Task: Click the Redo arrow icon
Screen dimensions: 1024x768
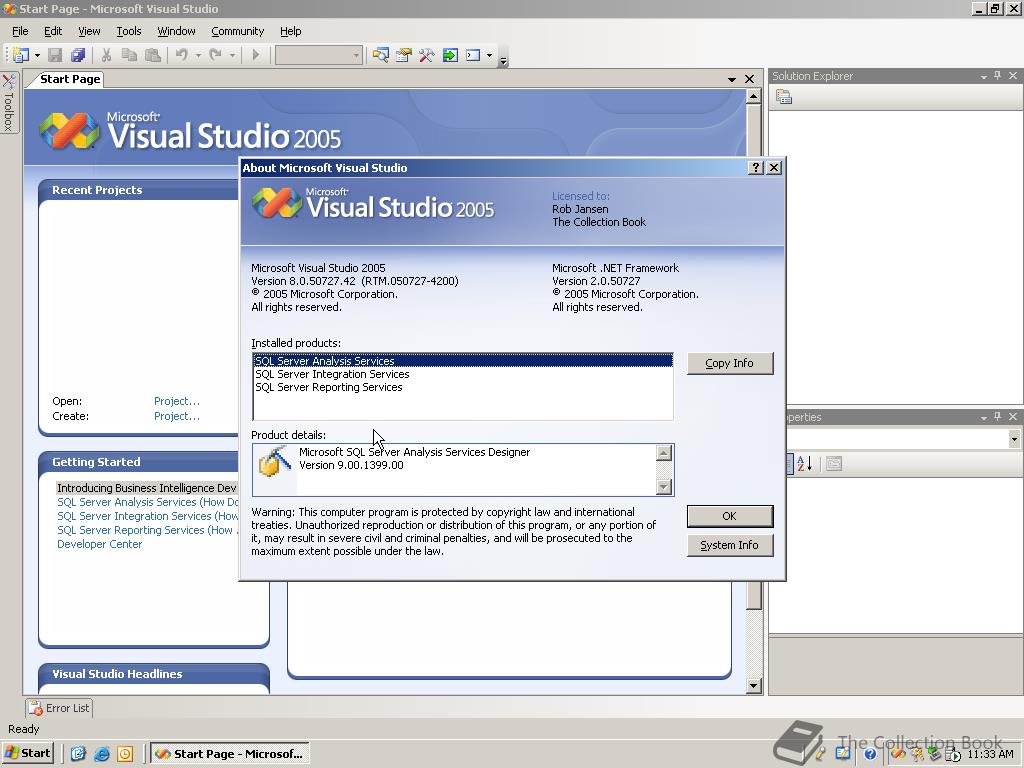Action: point(216,56)
